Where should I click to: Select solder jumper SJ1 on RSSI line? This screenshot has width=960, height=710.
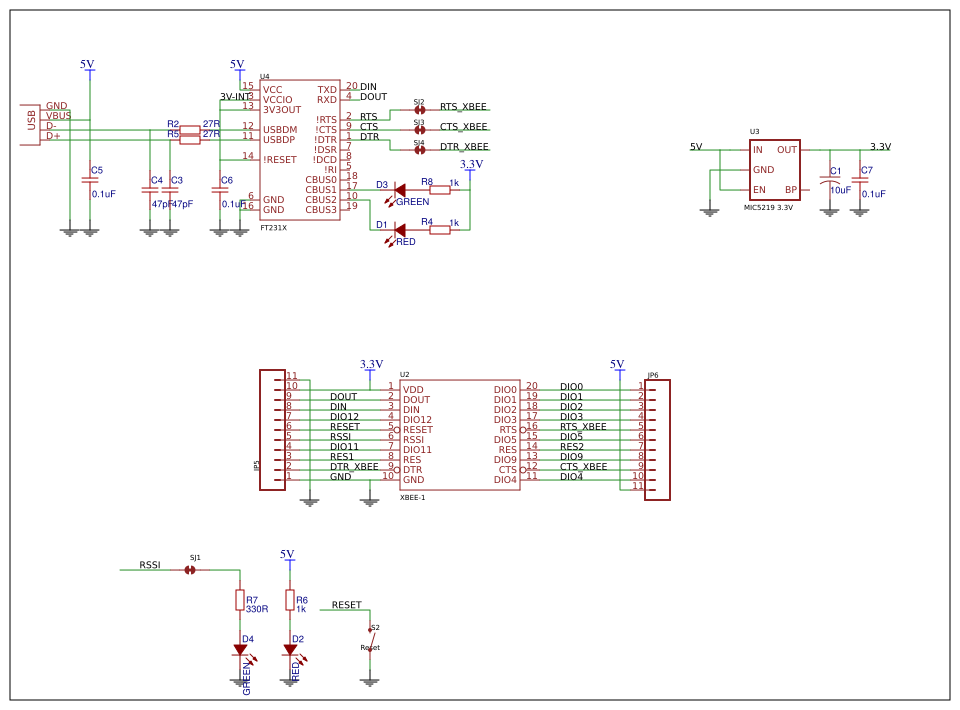point(190,570)
